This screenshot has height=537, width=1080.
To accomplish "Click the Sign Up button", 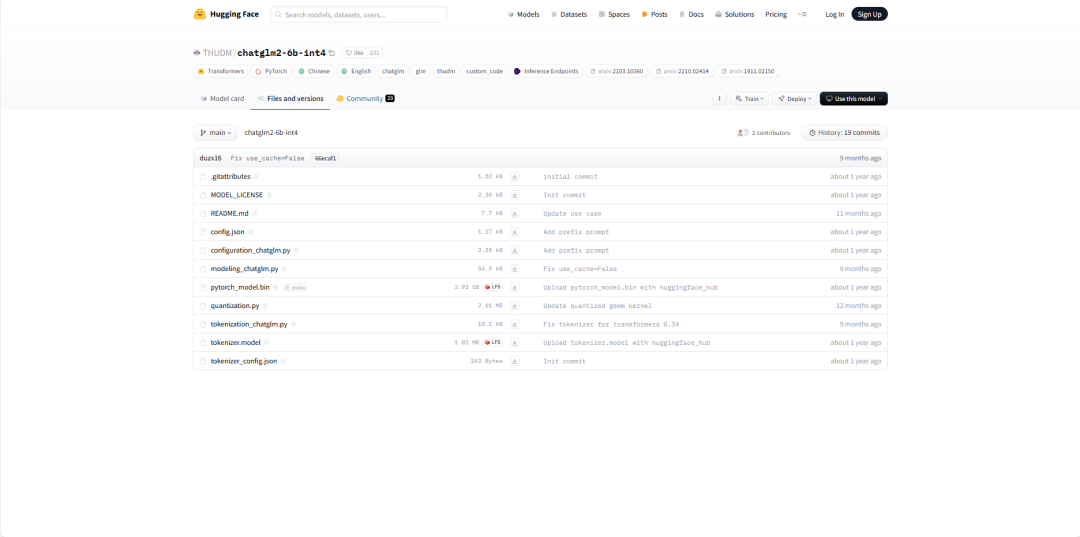I will [869, 14].
